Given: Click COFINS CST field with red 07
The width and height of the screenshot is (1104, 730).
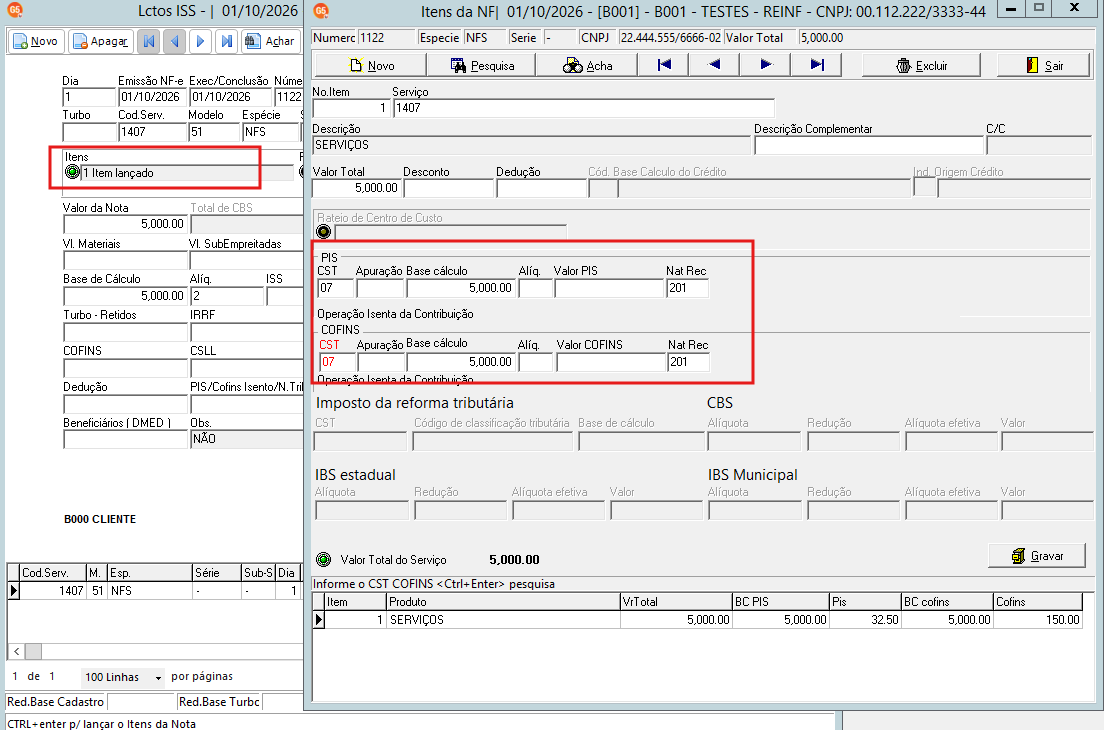Looking at the screenshot, I should [337, 362].
